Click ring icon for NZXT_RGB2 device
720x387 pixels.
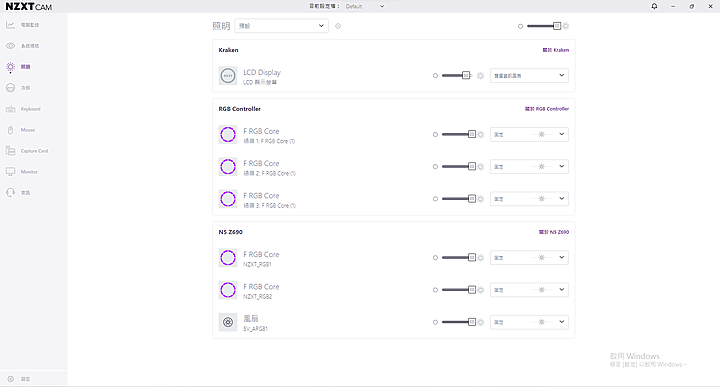(228, 290)
